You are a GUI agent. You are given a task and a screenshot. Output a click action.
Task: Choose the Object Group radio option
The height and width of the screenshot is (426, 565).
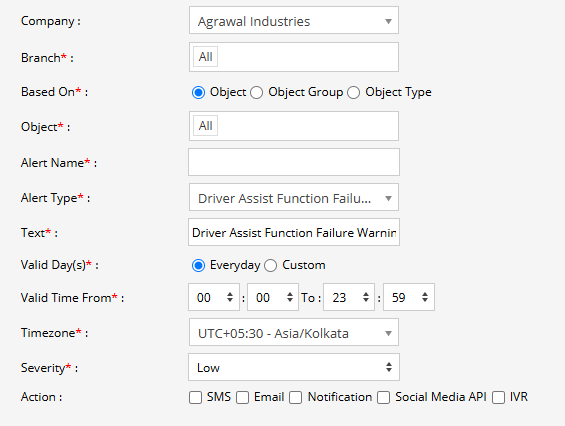point(257,92)
